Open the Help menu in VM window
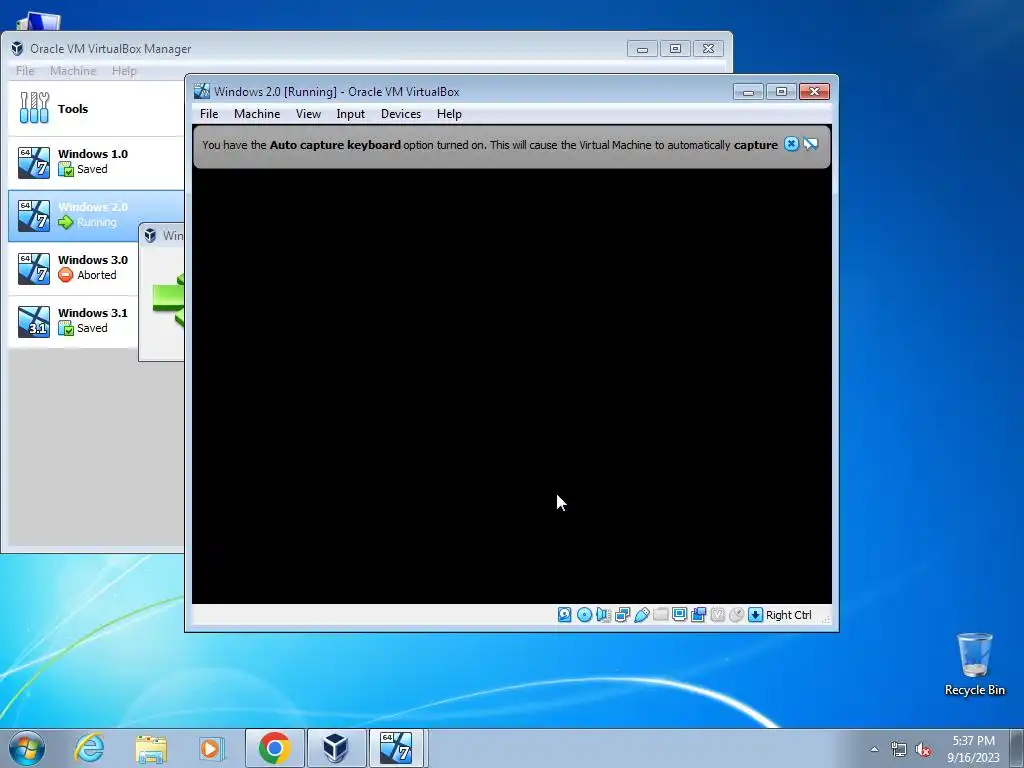Viewport: 1024px width, 768px height. (x=449, y=114)
